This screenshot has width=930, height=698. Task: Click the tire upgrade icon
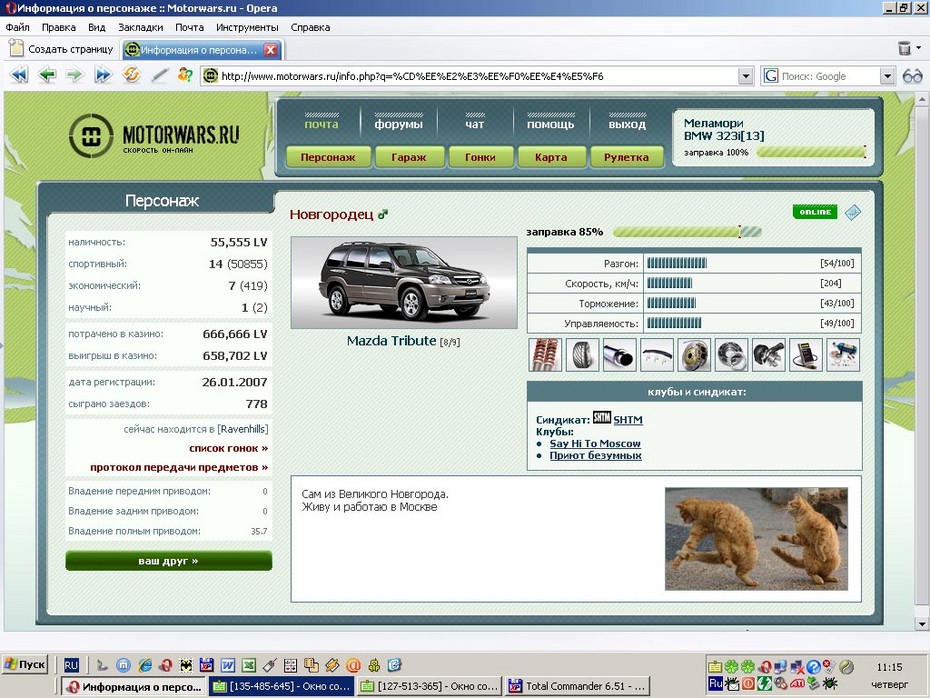click(582, 355)
